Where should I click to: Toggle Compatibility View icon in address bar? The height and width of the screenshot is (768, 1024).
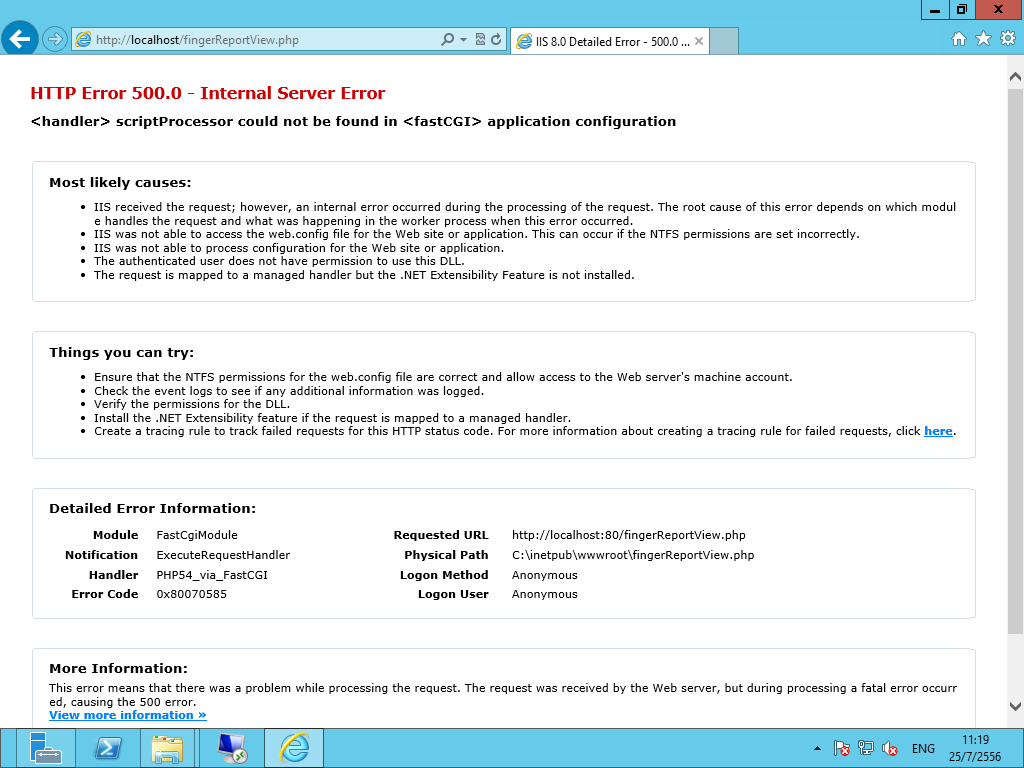click(x=480, y=39)
